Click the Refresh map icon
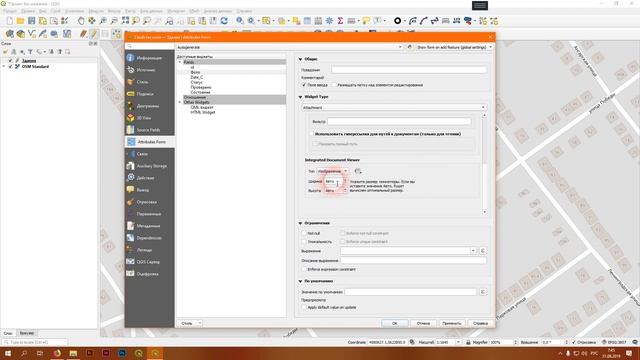640x360 pixels. 224,21
